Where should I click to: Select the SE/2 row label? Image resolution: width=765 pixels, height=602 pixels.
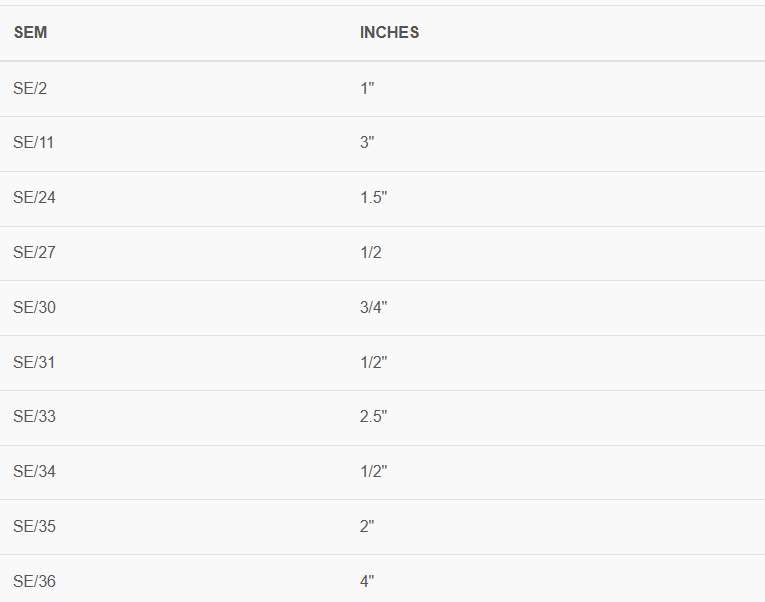click(30, 88)
